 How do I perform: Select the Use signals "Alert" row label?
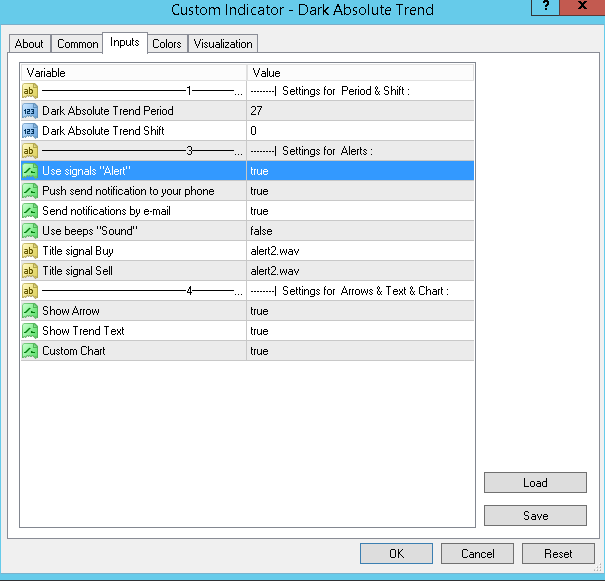[x=86, y=171]
